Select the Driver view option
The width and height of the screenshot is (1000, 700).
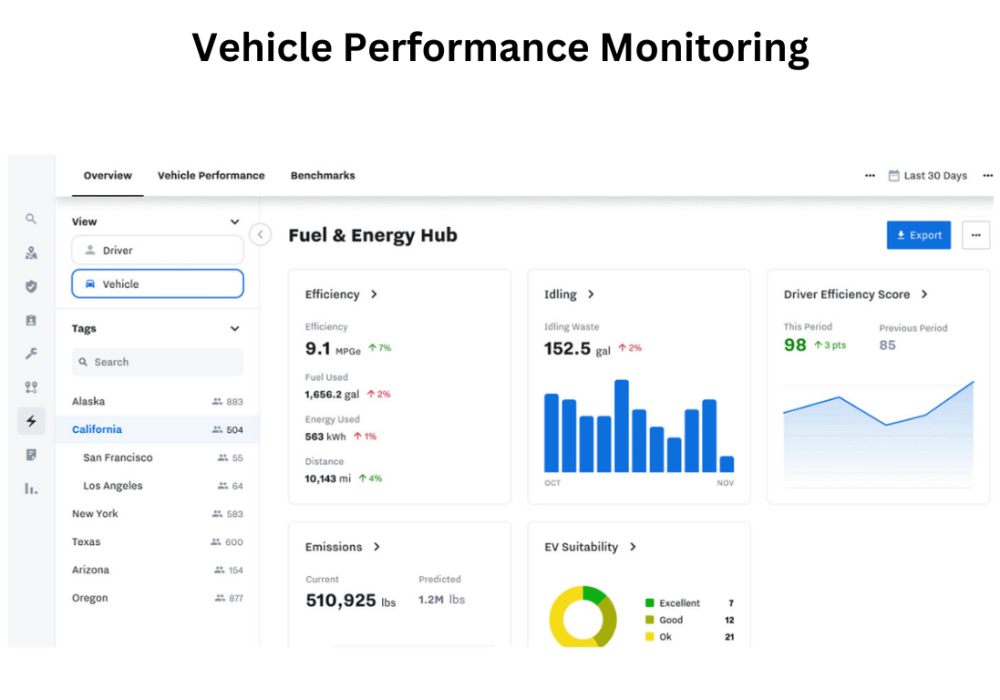157,250
